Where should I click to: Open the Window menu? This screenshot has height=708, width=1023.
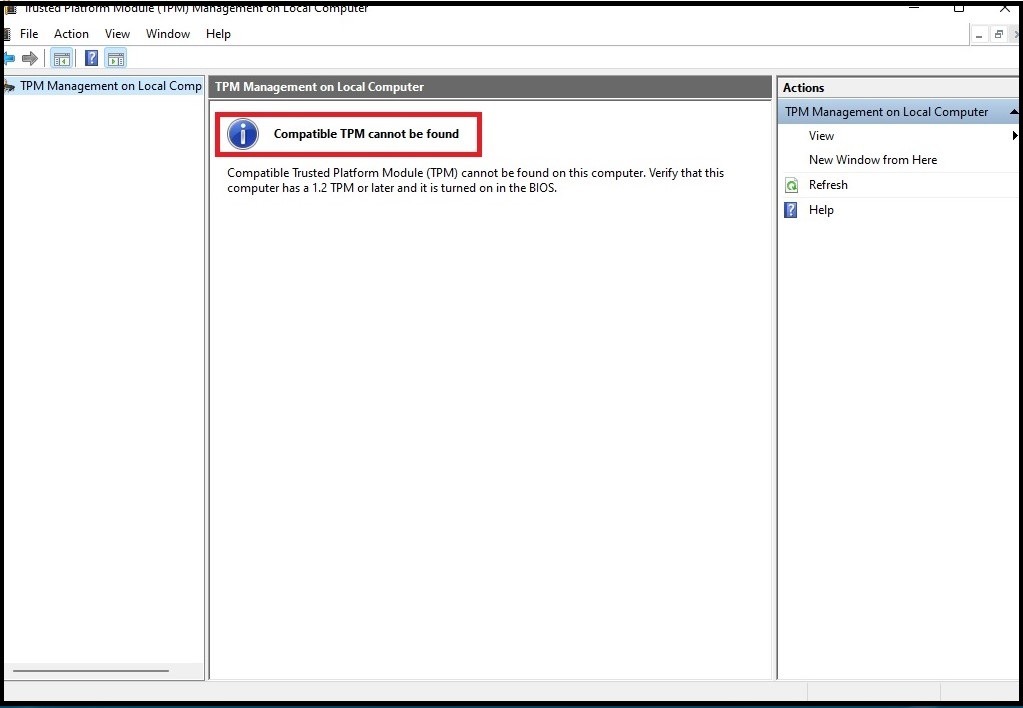click(x=167, y=33)
